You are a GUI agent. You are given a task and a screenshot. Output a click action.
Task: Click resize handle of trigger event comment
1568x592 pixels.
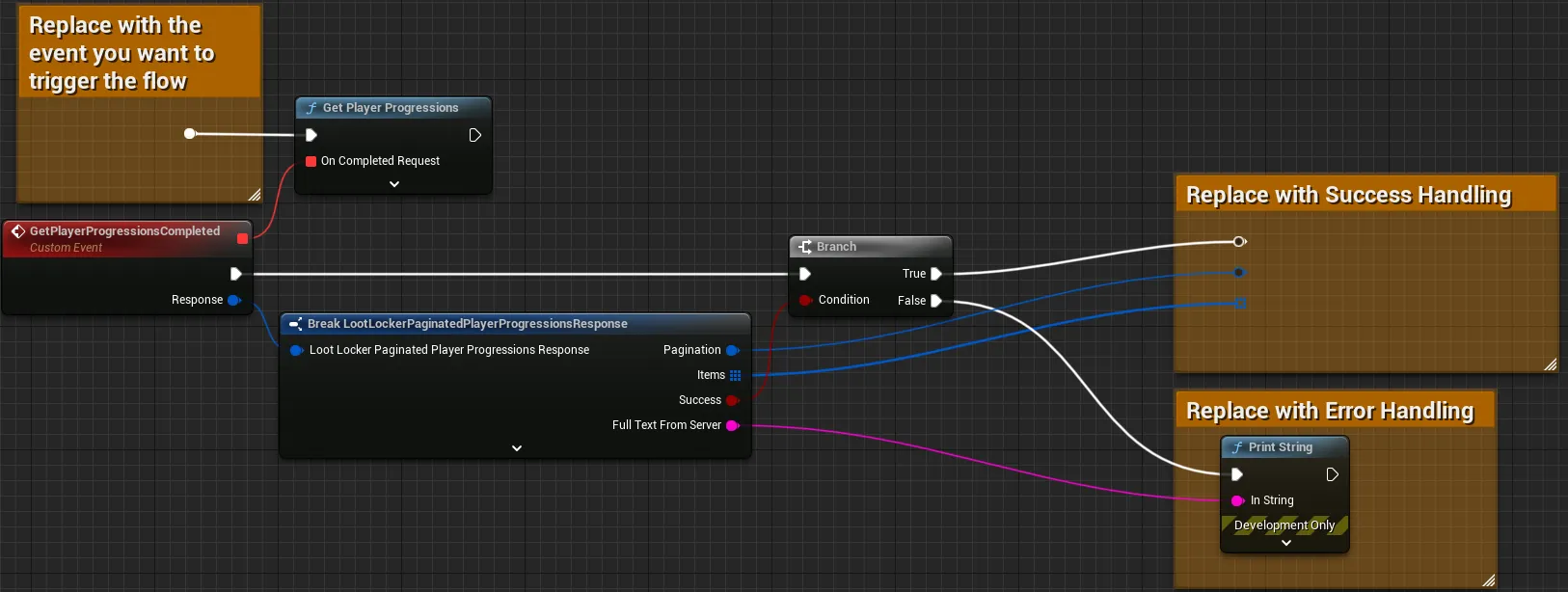[x=254, y=195]
